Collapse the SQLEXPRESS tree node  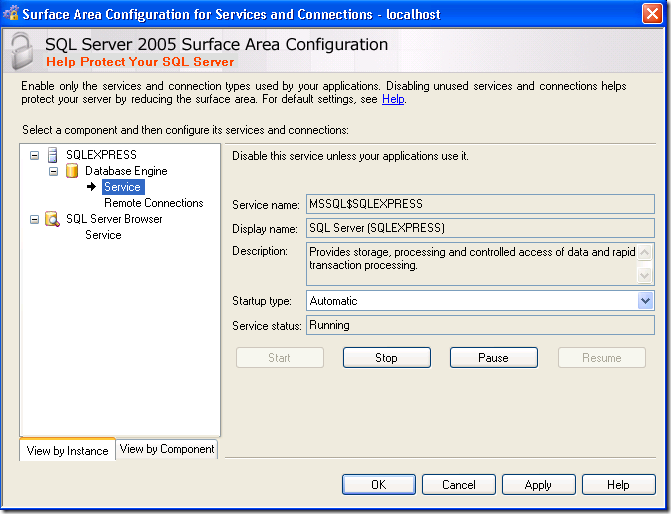(x=34, y=155)
